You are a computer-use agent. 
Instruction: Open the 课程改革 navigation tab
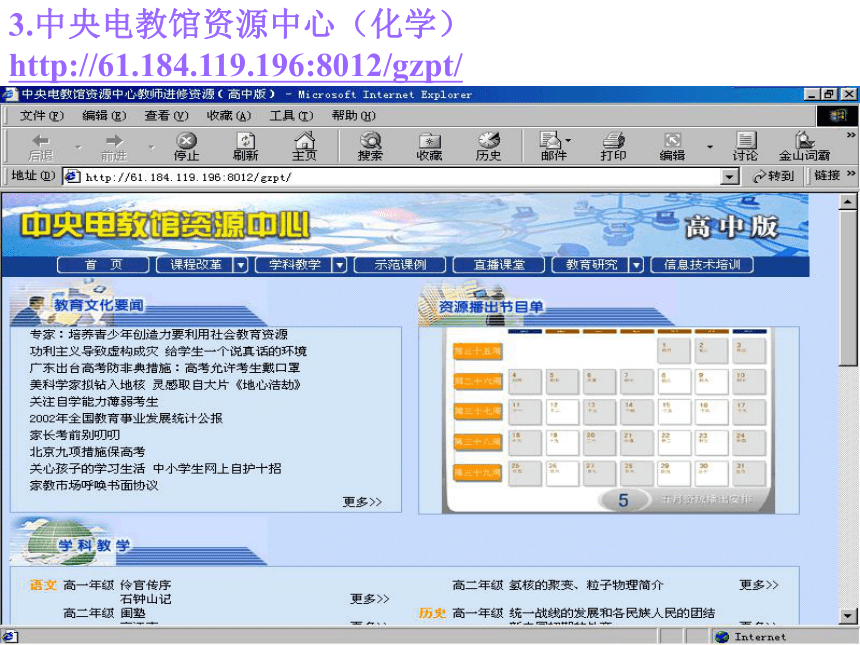tap(195, 265)
